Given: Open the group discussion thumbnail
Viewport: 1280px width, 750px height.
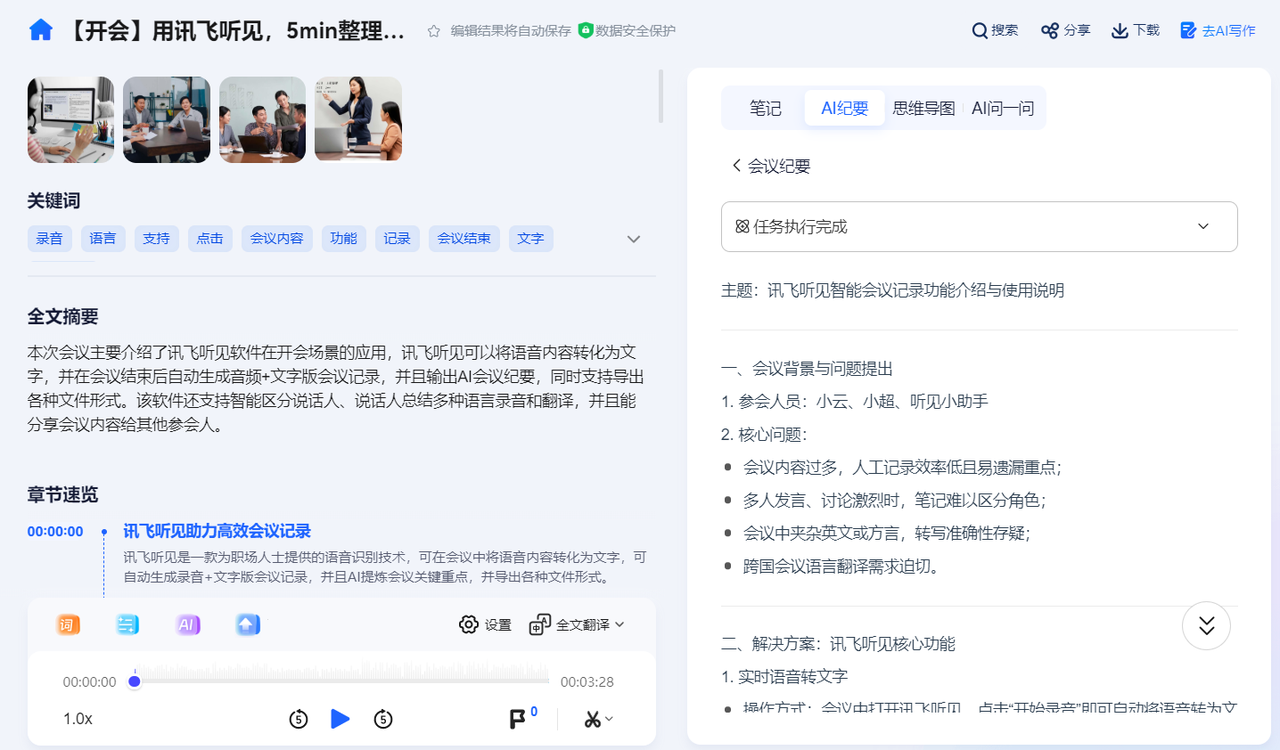Looking at the screenshot, I should pyautogui.click(x=262, y=119).
